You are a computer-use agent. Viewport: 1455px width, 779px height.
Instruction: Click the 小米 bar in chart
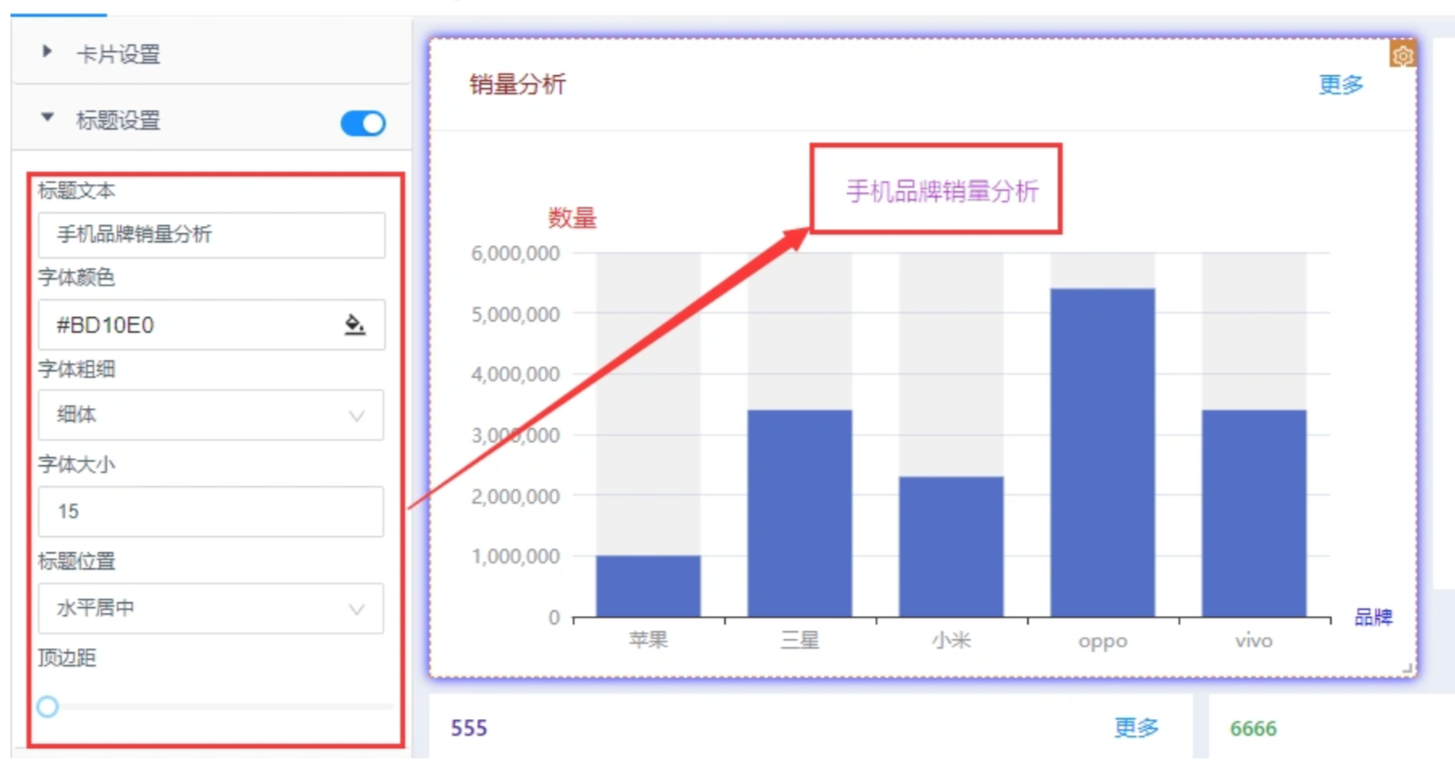click(951, 547)
